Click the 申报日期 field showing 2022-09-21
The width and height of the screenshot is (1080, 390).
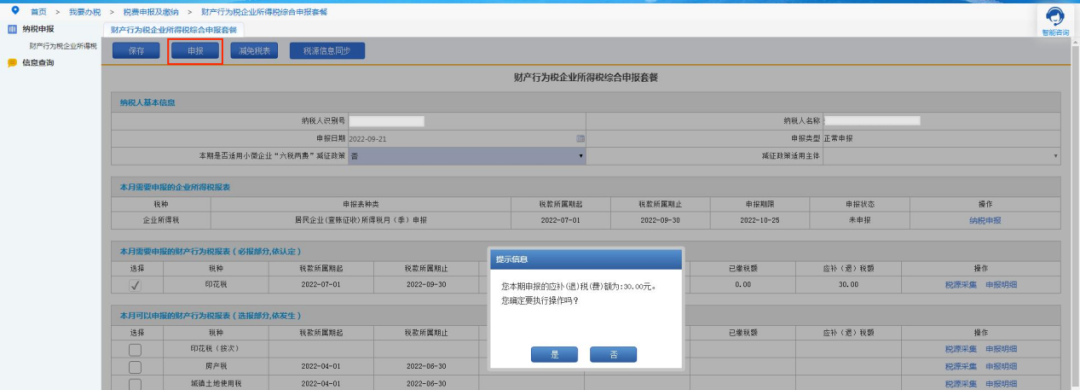tap(467, 138)
